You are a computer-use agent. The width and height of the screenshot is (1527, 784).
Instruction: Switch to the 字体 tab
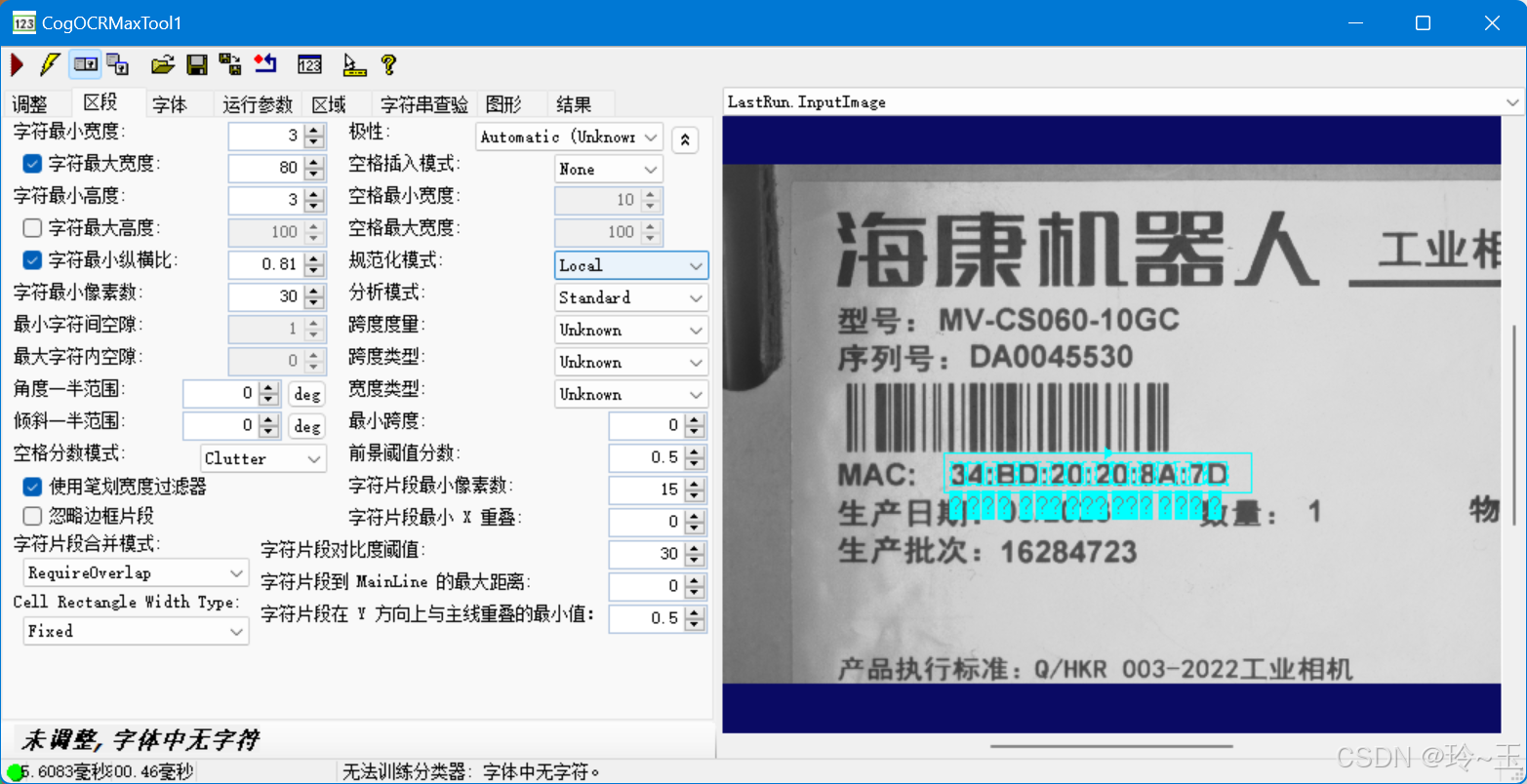pos(169,104)
